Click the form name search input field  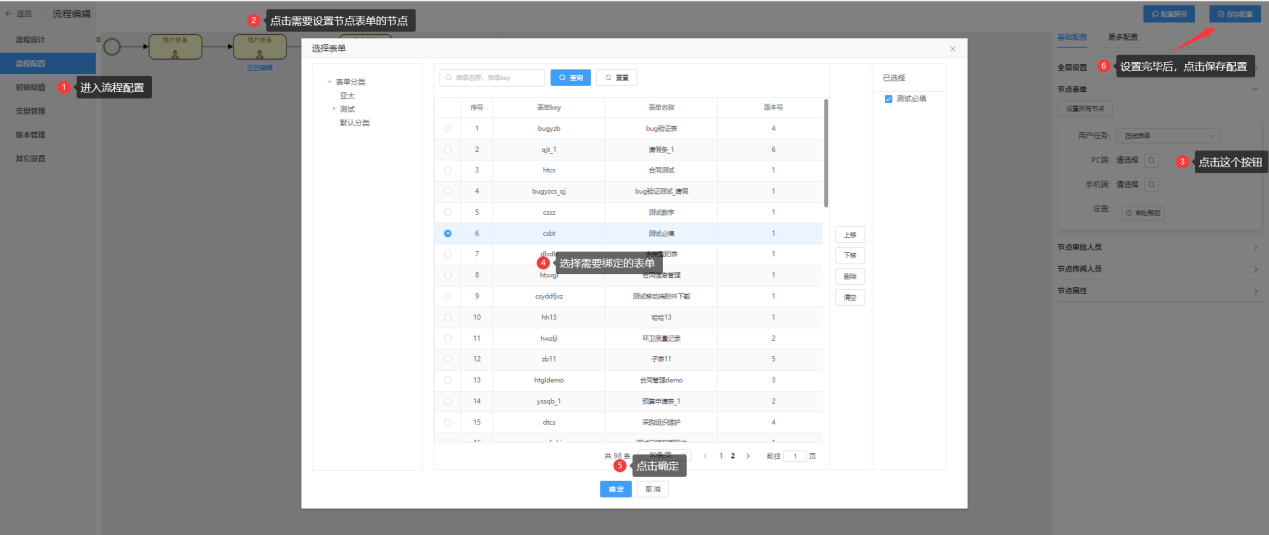493,77
